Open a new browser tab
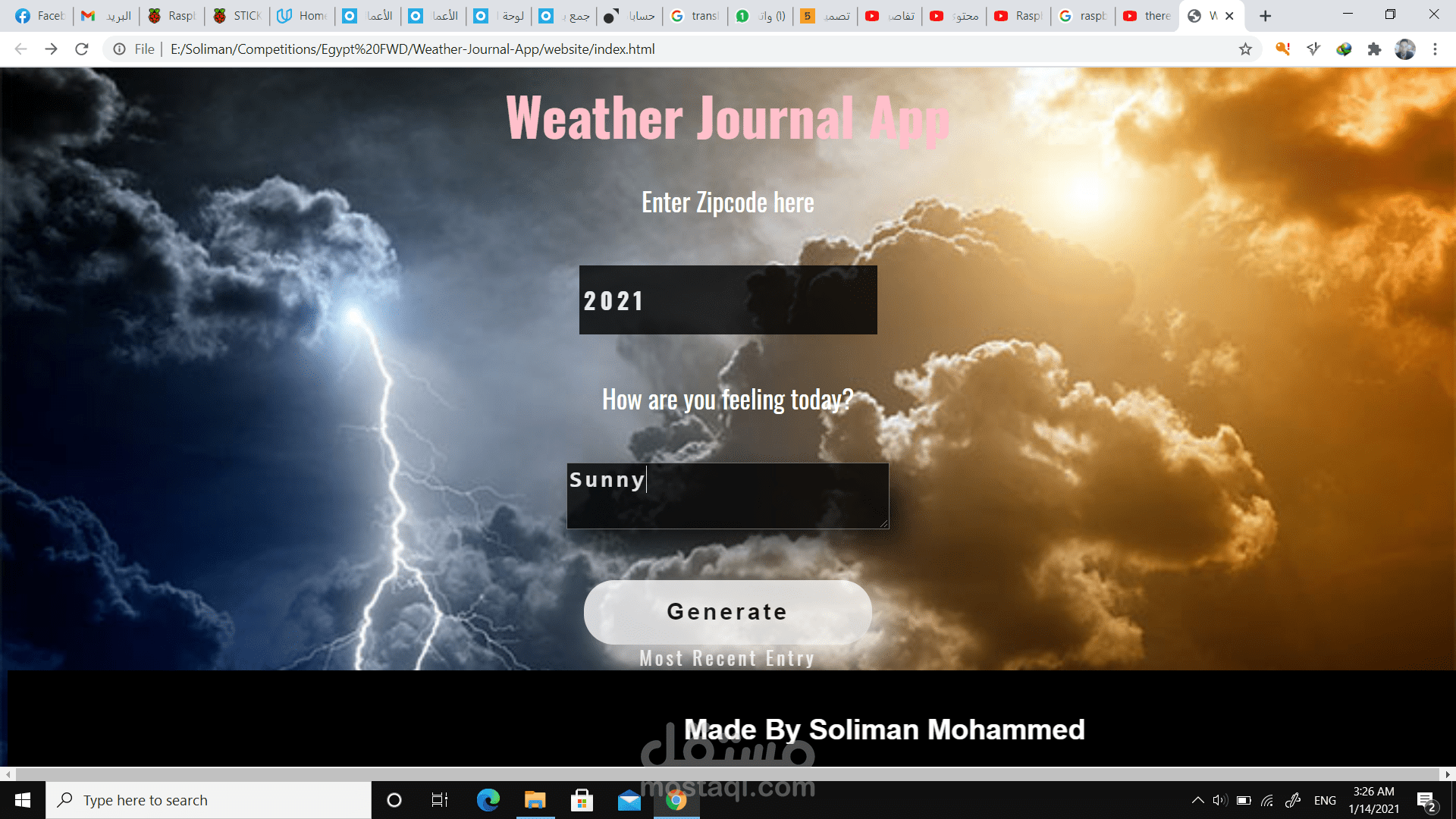This screenshot has height=819, width=1456. coord(1265,16)
